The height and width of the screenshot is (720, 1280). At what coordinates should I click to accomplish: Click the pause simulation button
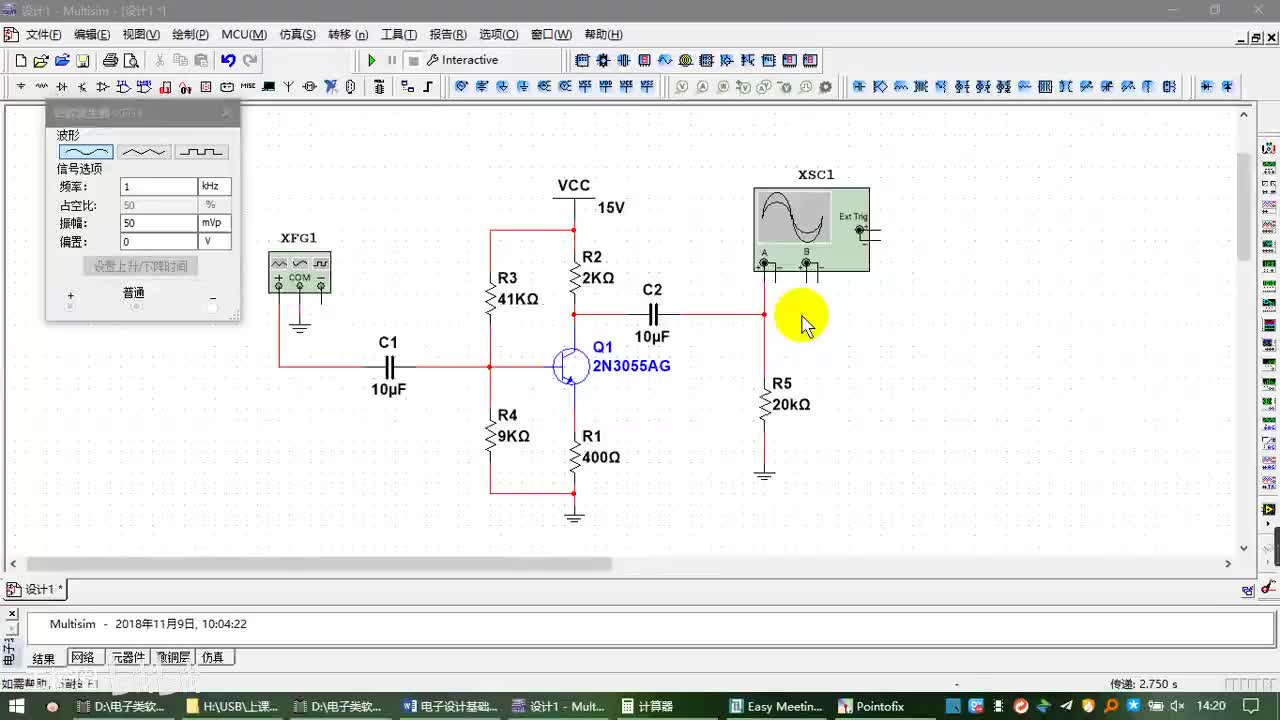tap(392, 60)
